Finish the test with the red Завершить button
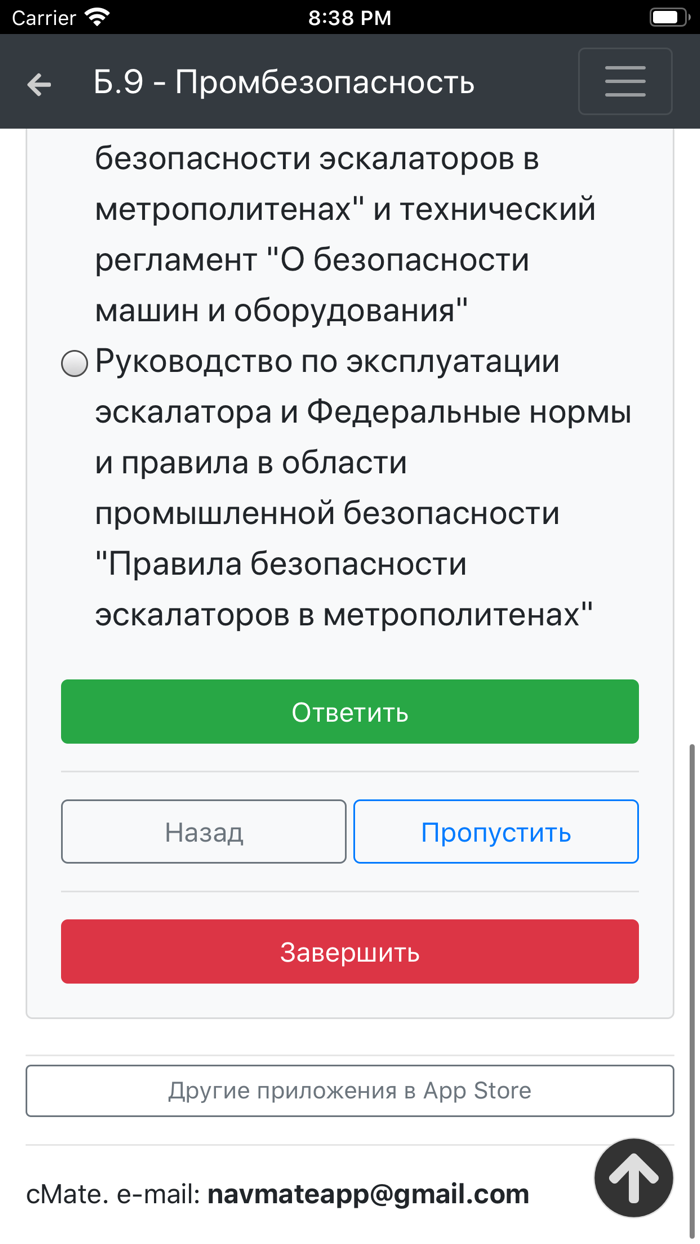 350,951
